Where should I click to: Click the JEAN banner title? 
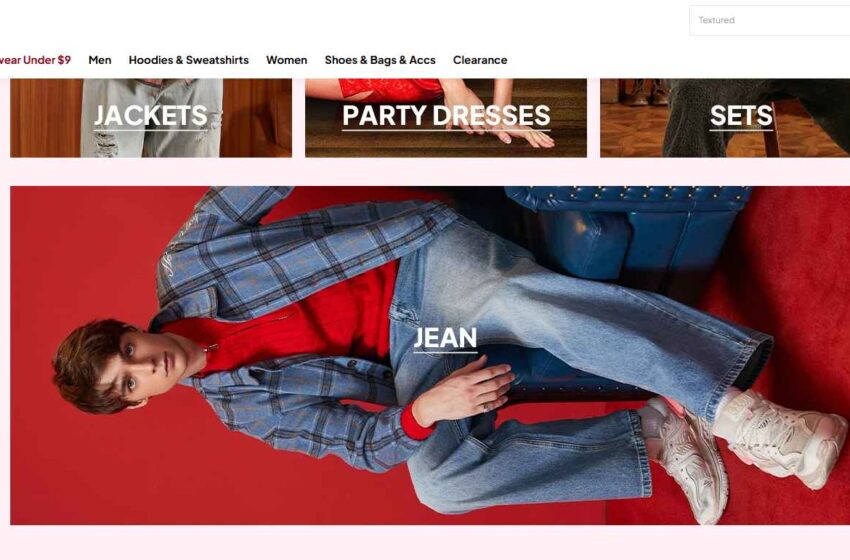(x=445, y=338)
